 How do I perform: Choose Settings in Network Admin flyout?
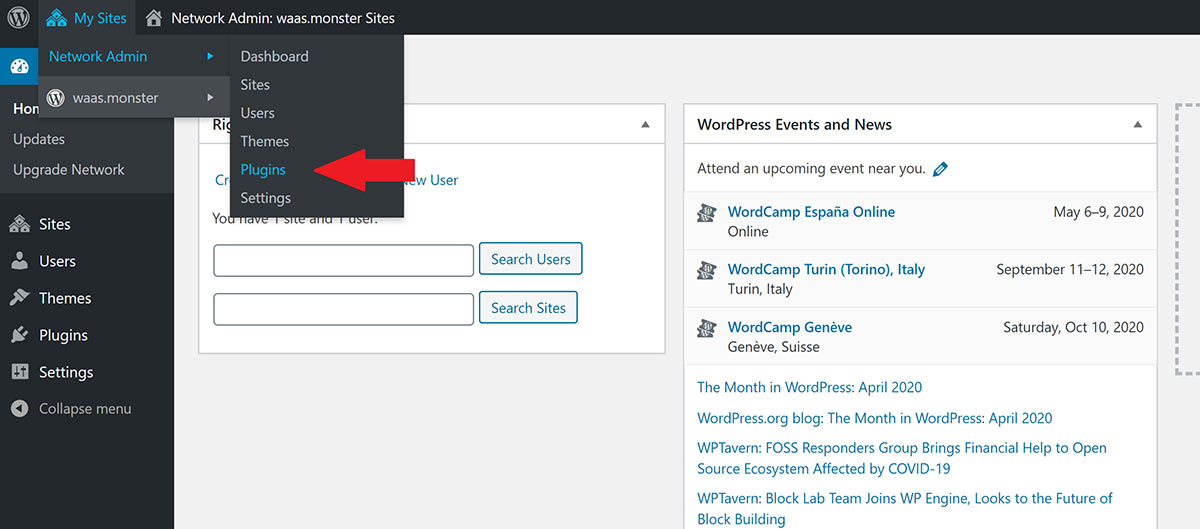pos(266,198)
